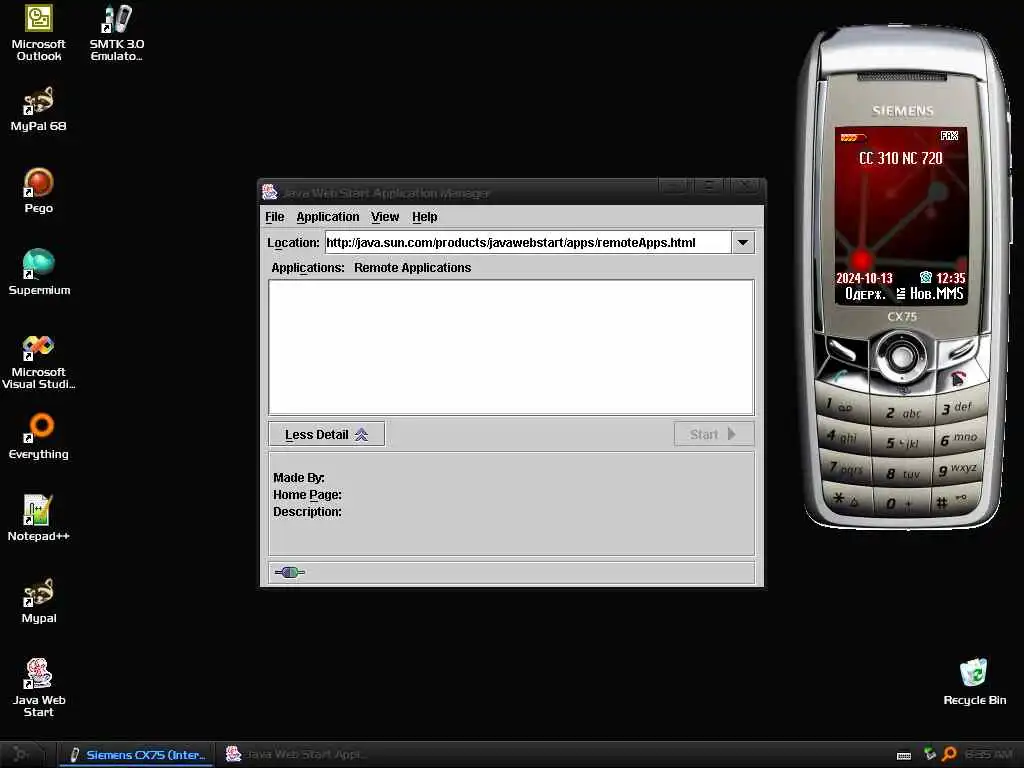Screen dimensions: 1024x768
Task: Click the Start application button
Action: (714, 434)
